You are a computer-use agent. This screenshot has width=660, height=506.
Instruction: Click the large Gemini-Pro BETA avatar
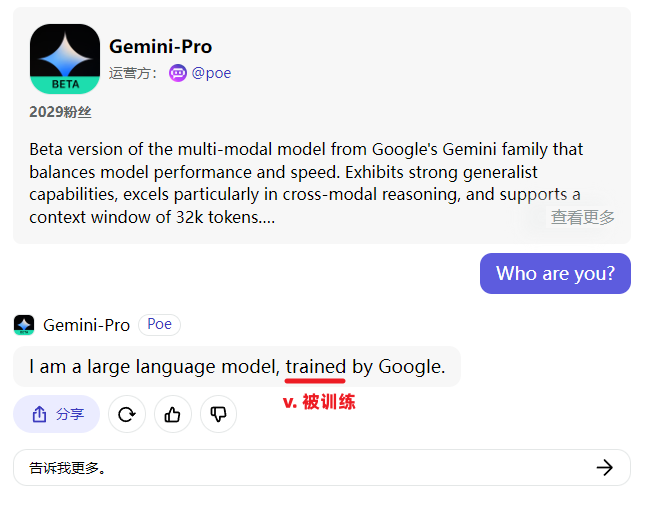65,59
